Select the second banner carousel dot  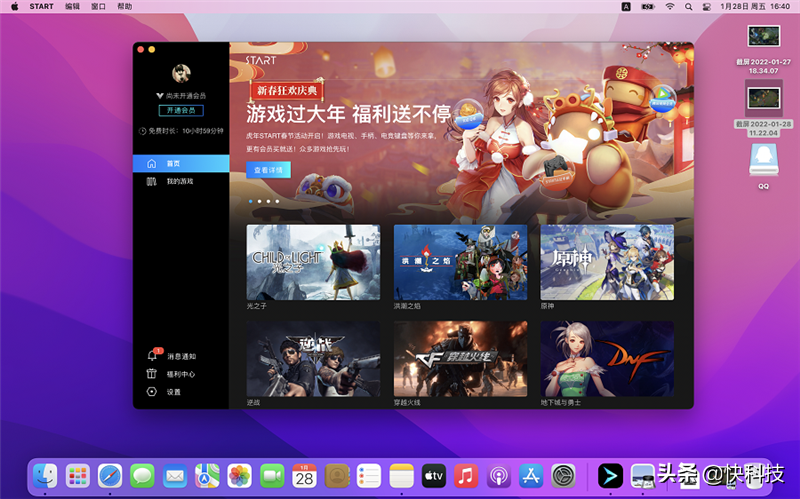(259, 201)
